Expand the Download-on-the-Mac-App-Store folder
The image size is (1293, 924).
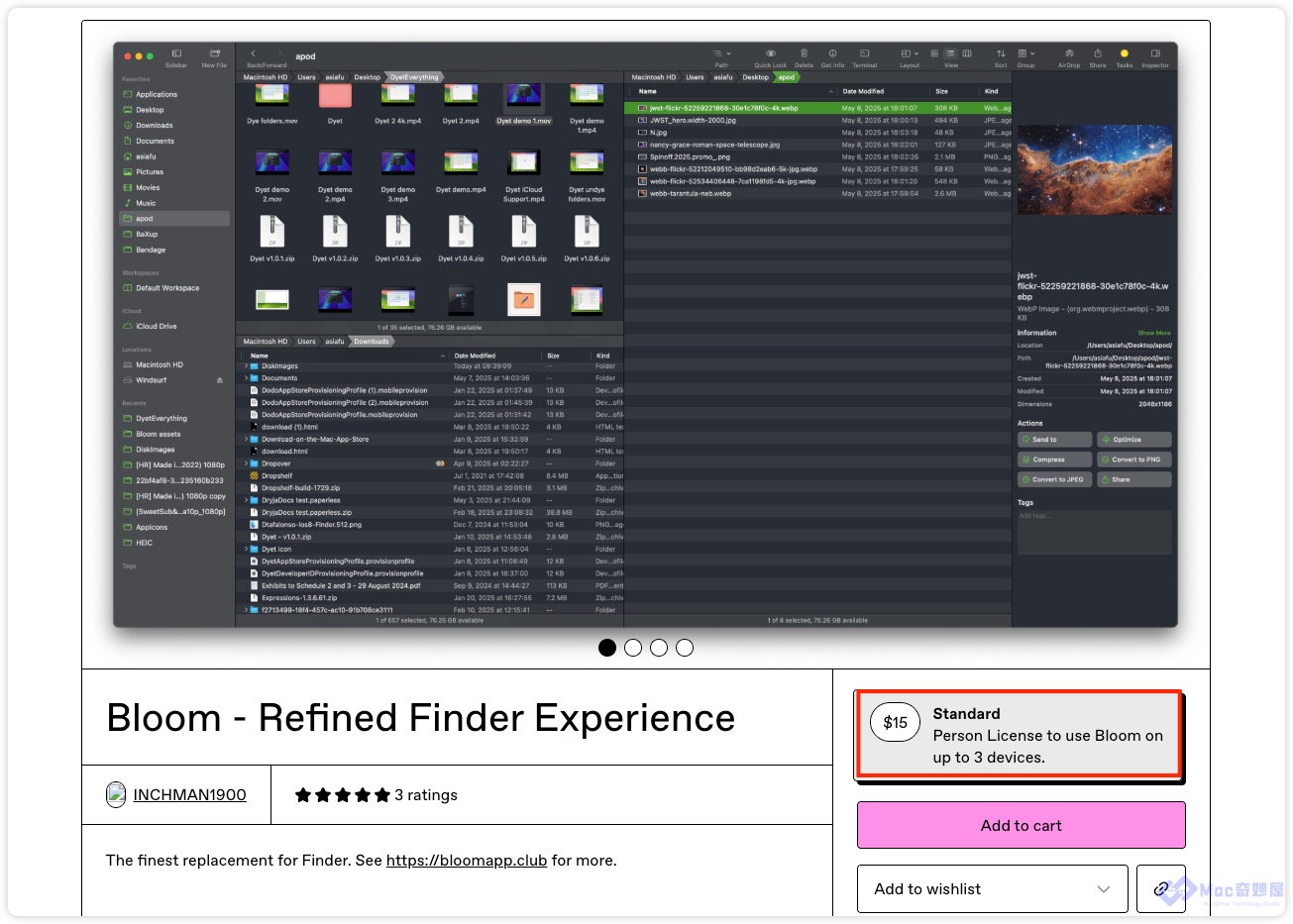tap(247, 439)
